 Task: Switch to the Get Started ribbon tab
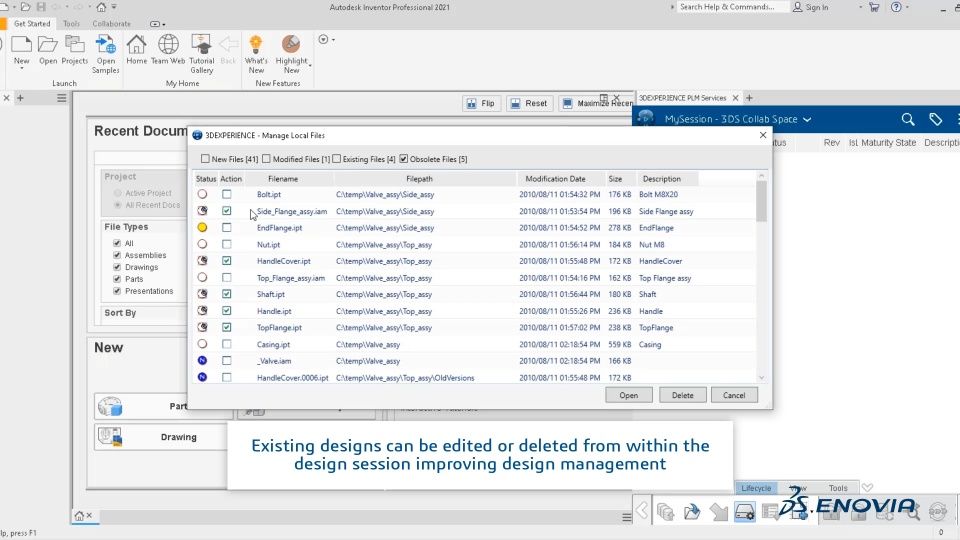[x=32, y=24]
